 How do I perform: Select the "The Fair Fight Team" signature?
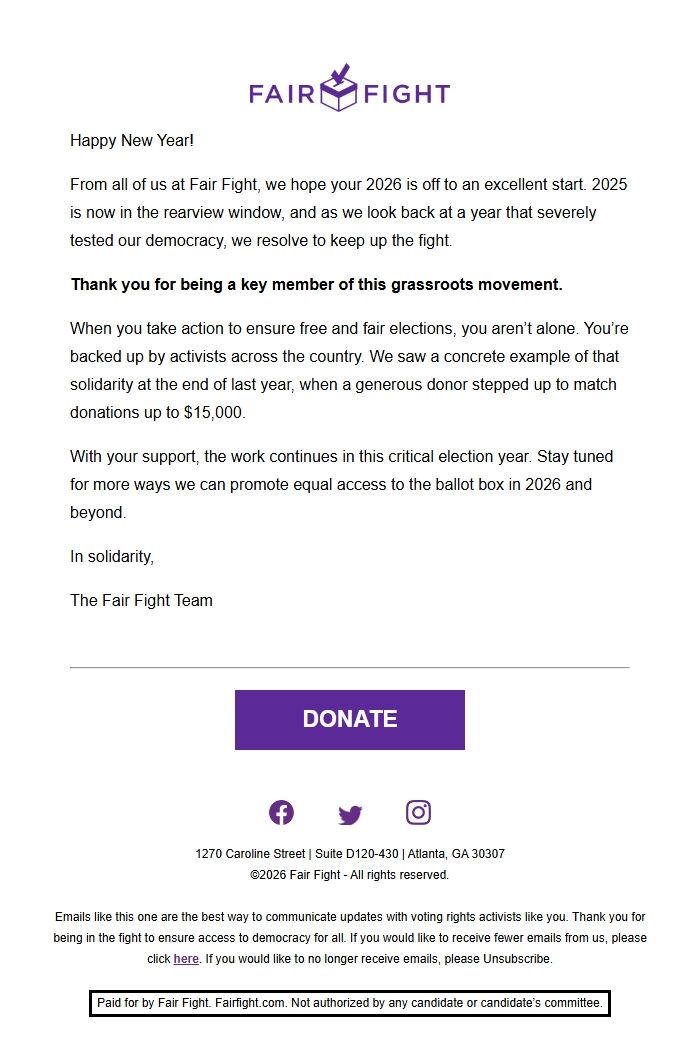[141, 600]
